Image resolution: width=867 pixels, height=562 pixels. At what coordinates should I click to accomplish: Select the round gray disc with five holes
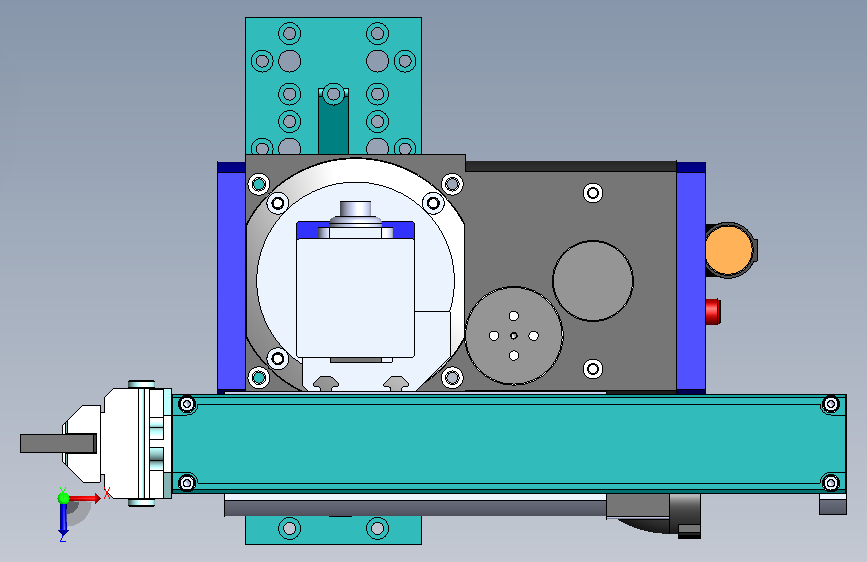(x=514, y=336)
